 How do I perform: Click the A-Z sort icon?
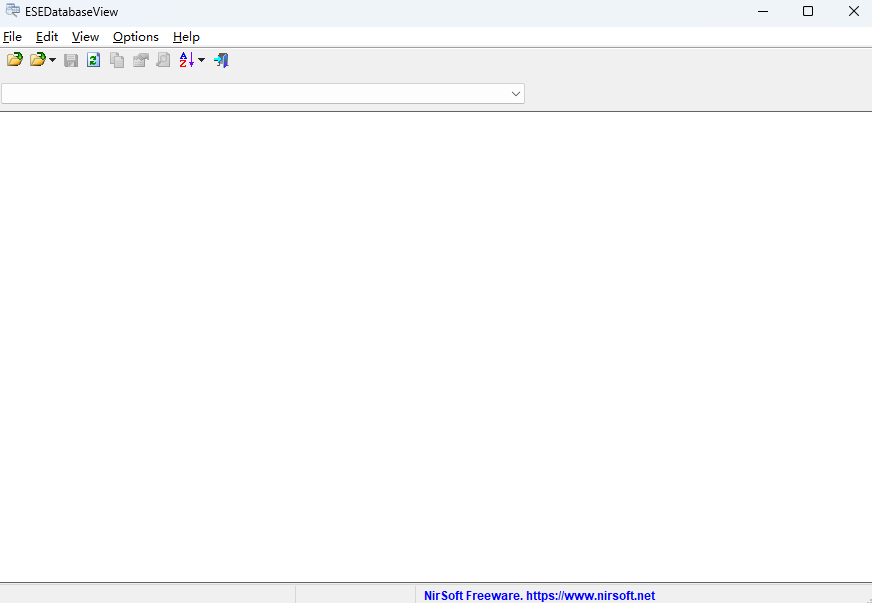click(x=187, y=60)
